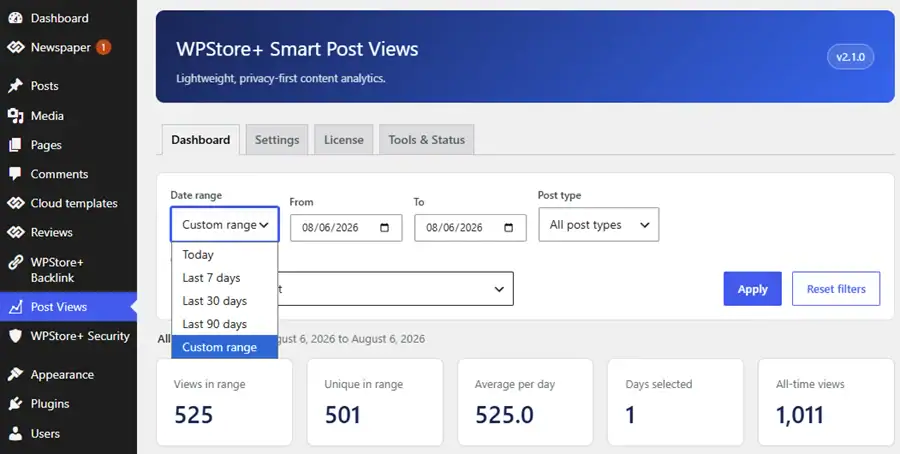Image resolution: width=900 pixels, height=454 pixels.
Task: Click the To date field 08/06/2026
Action: tap(470, 228)
